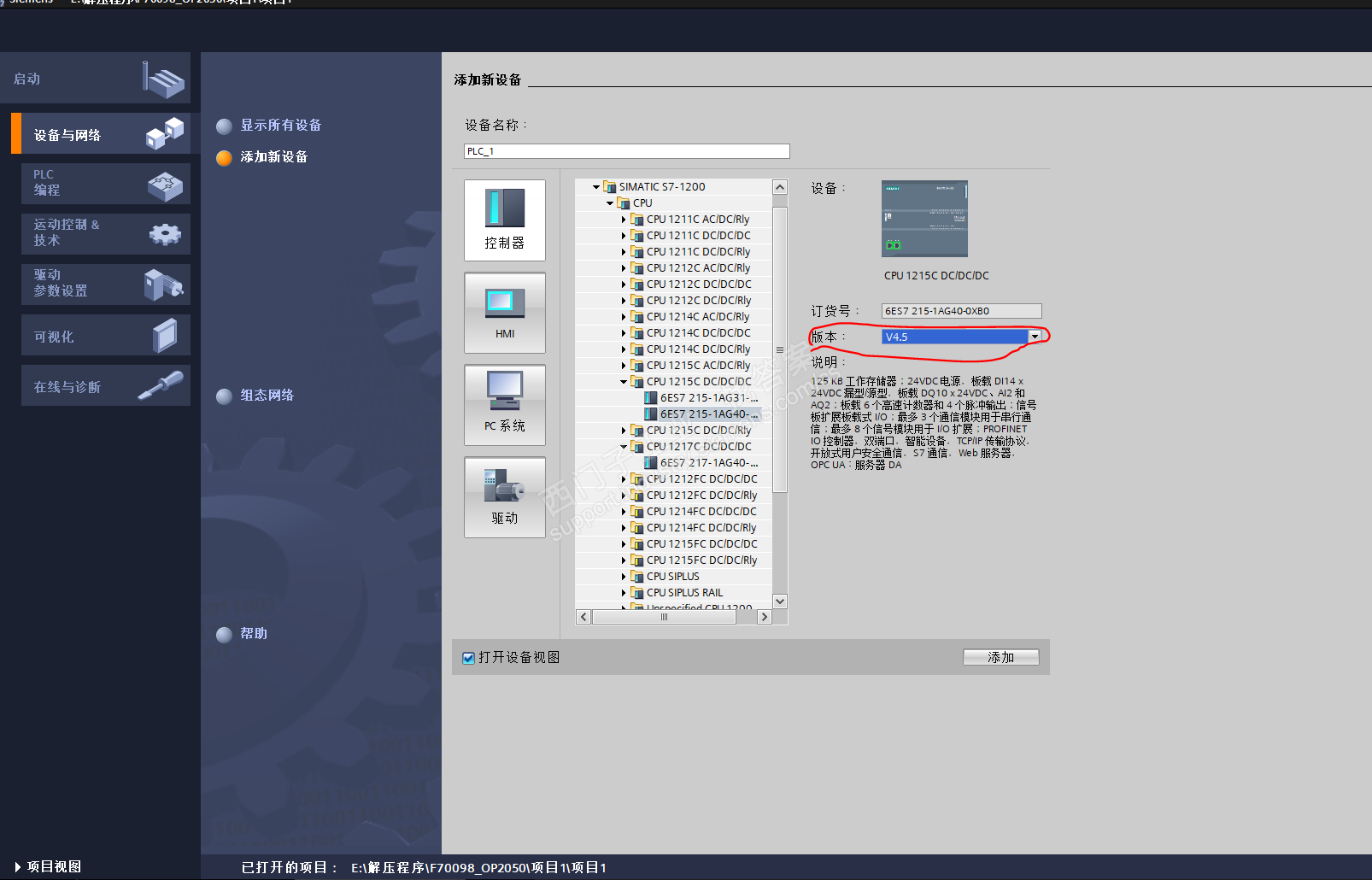Click the CPU 1211C AC/DC/Rly folder icon
The image size is (1372, 880).
[x=636, y=219]
